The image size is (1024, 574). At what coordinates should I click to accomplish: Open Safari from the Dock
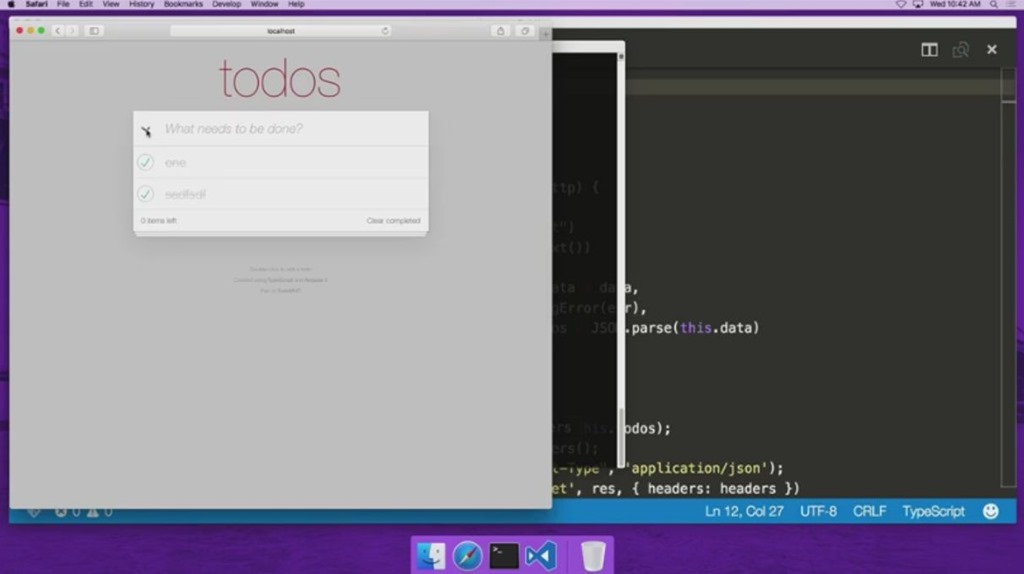coord(468,556)
